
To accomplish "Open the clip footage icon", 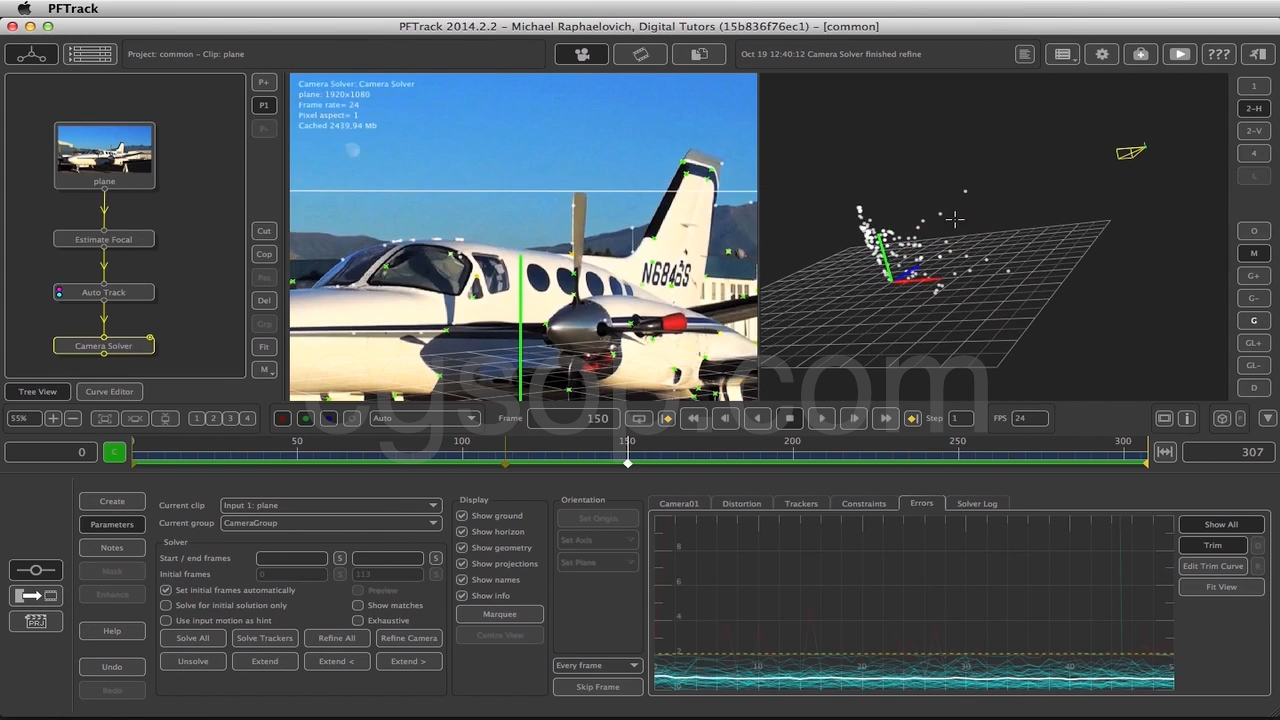I will (641, 54).
